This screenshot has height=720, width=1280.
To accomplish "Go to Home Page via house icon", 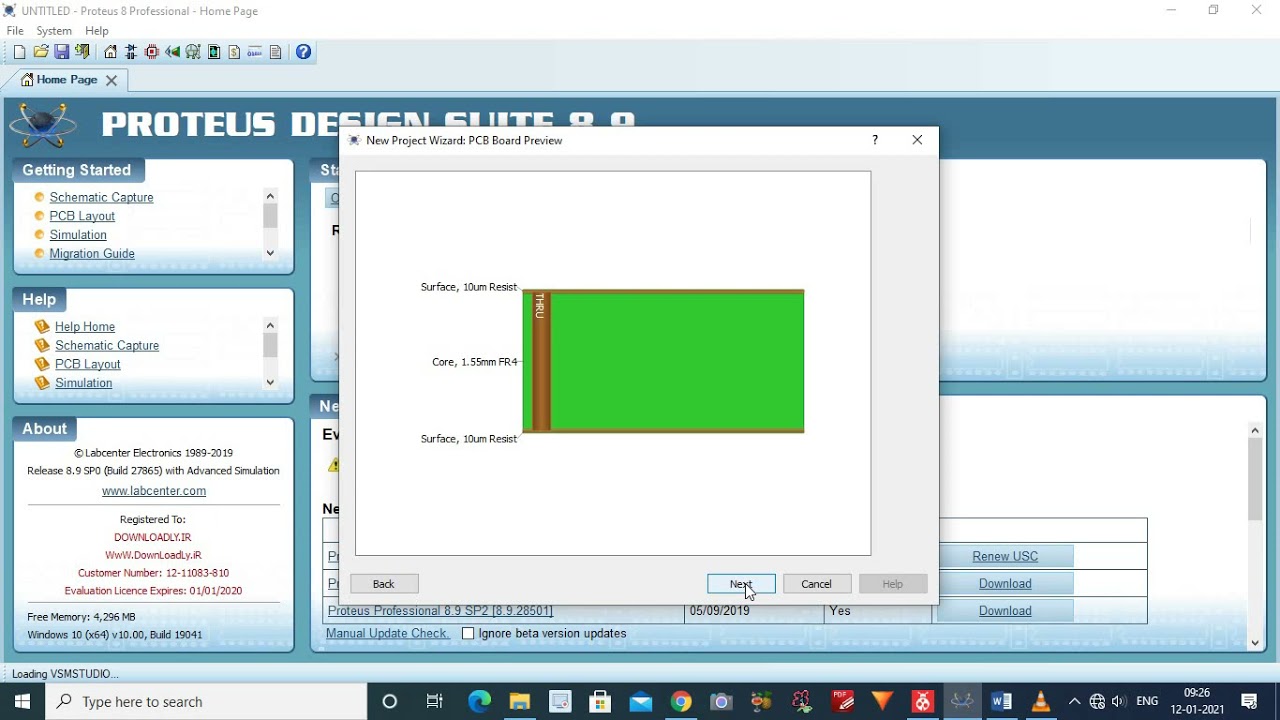I will [x=110, y=52].
